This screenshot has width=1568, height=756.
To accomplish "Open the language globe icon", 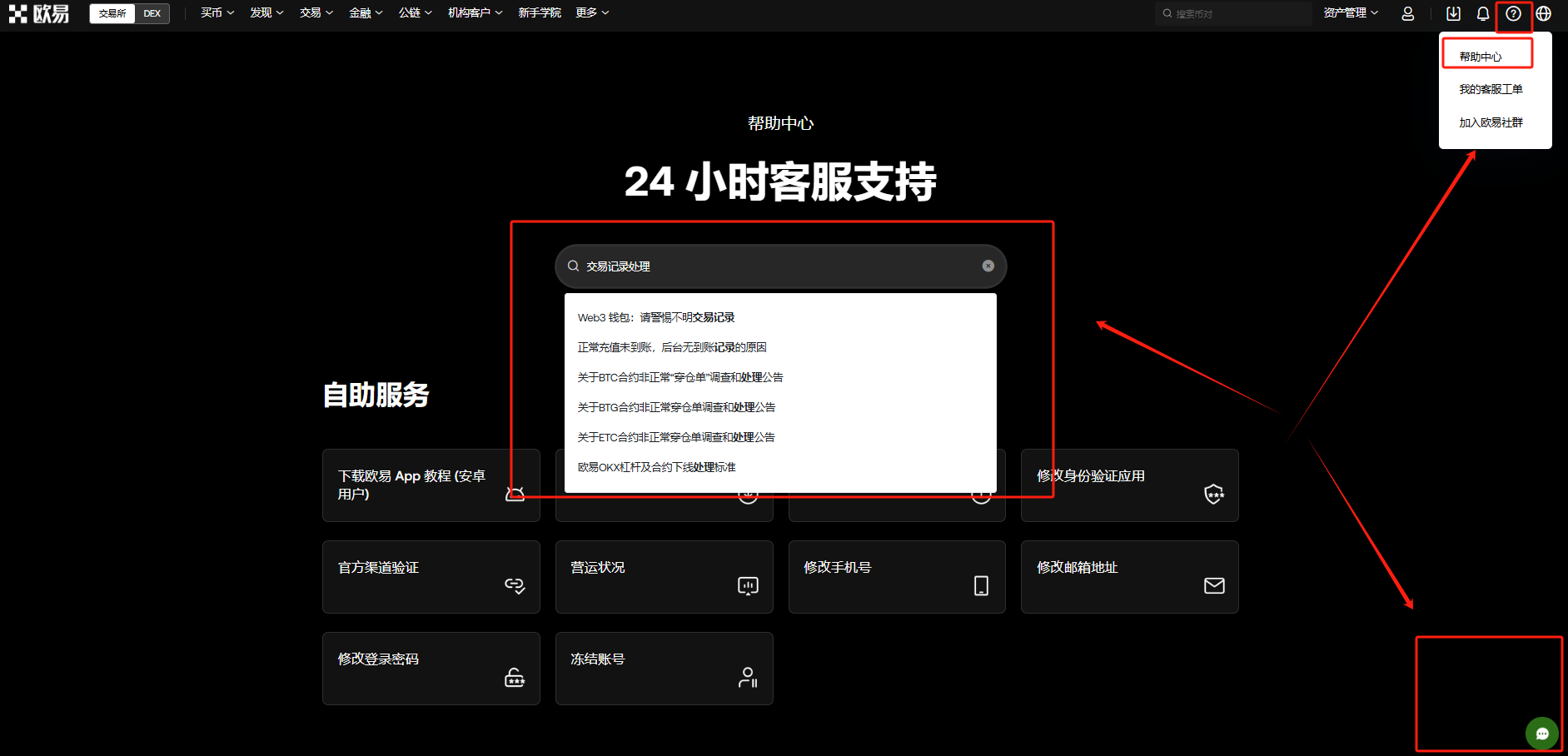I will point(1543,13).
